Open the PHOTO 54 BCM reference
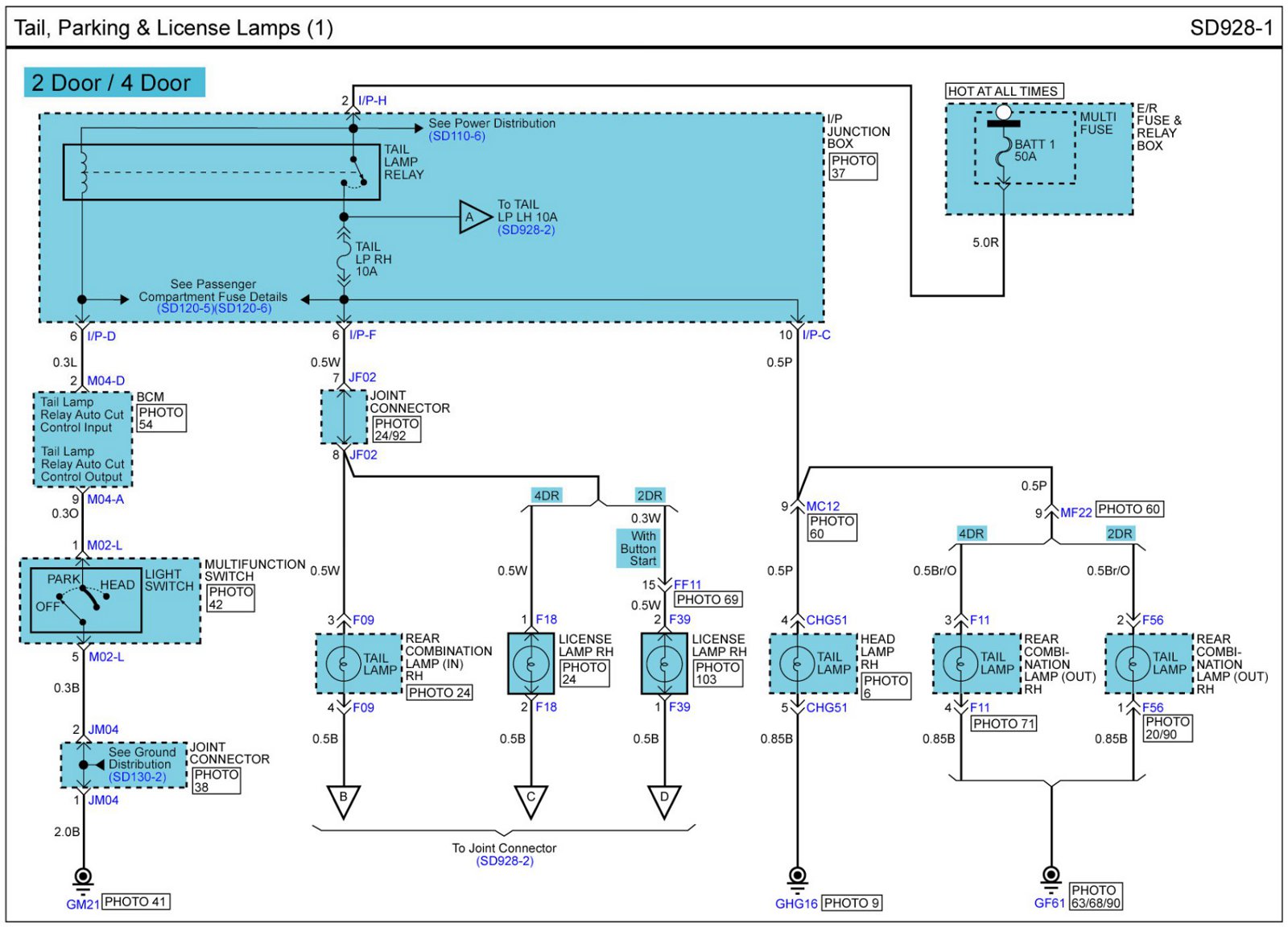This screenshot has width=1288, height=927. [x=160, y=418]
